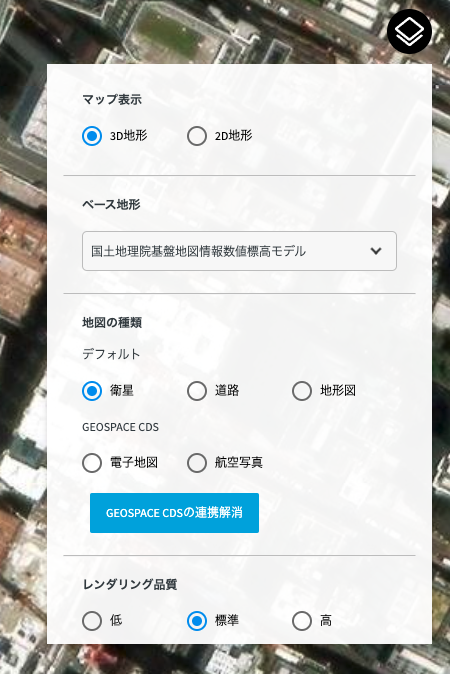The width and height of the screenshot is (450, 674).
Task: Click the 2D地形 label text
Action: [x=233, y=136]
